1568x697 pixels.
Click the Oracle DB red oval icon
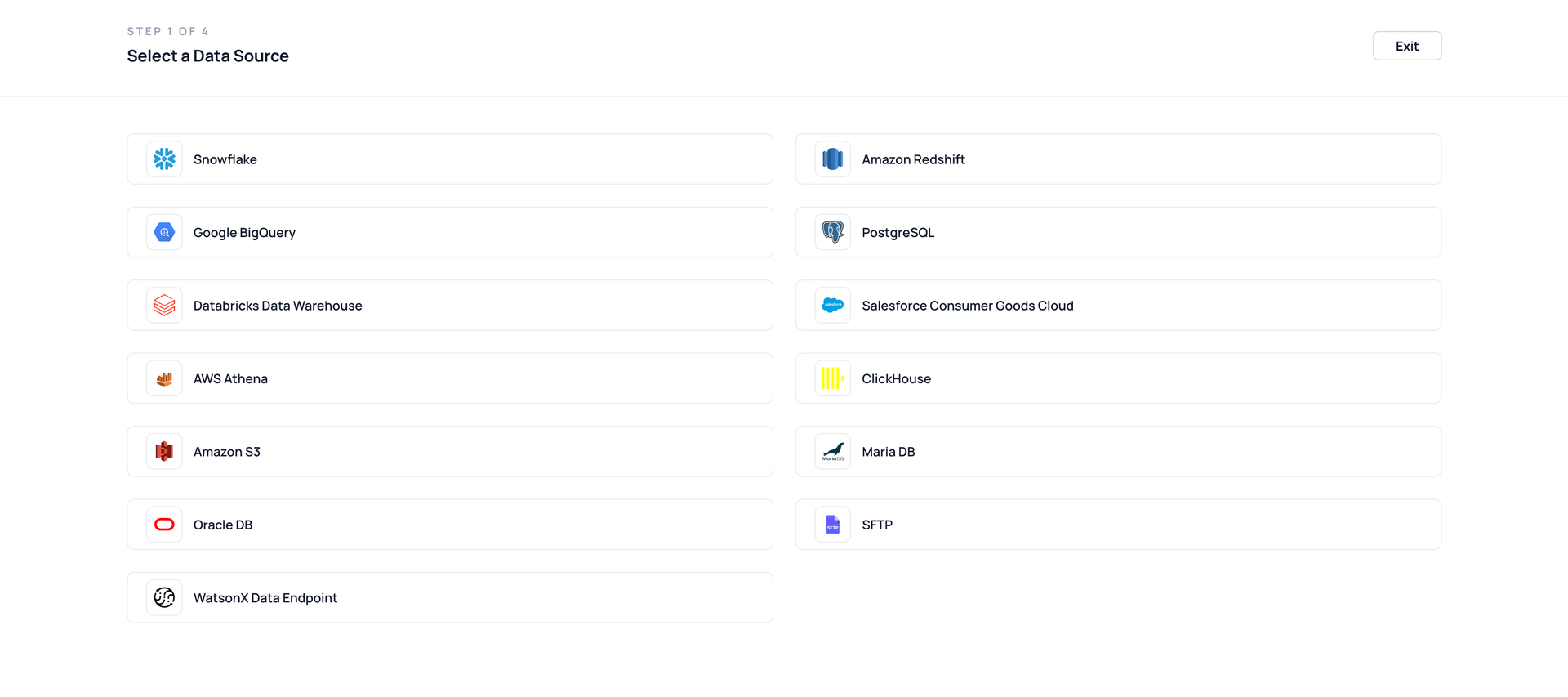click(164, 525)
